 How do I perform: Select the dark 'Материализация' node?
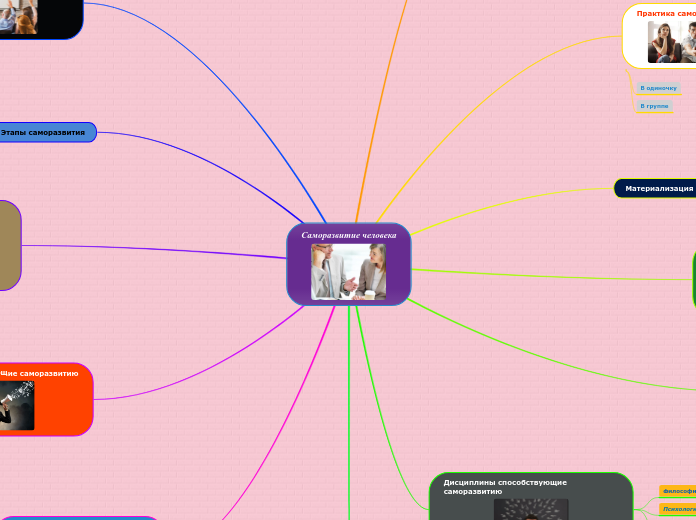click(x=655, y=189)
